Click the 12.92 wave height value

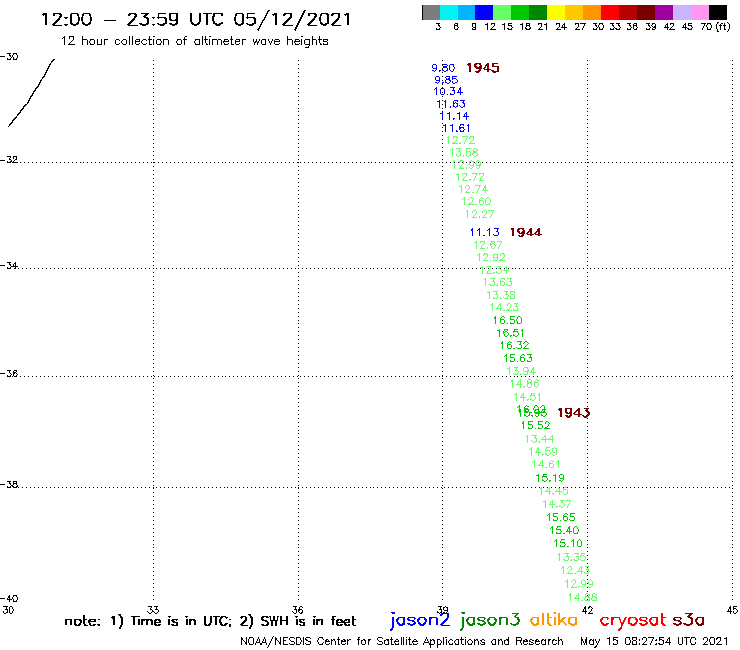click(x=491, y=257)
